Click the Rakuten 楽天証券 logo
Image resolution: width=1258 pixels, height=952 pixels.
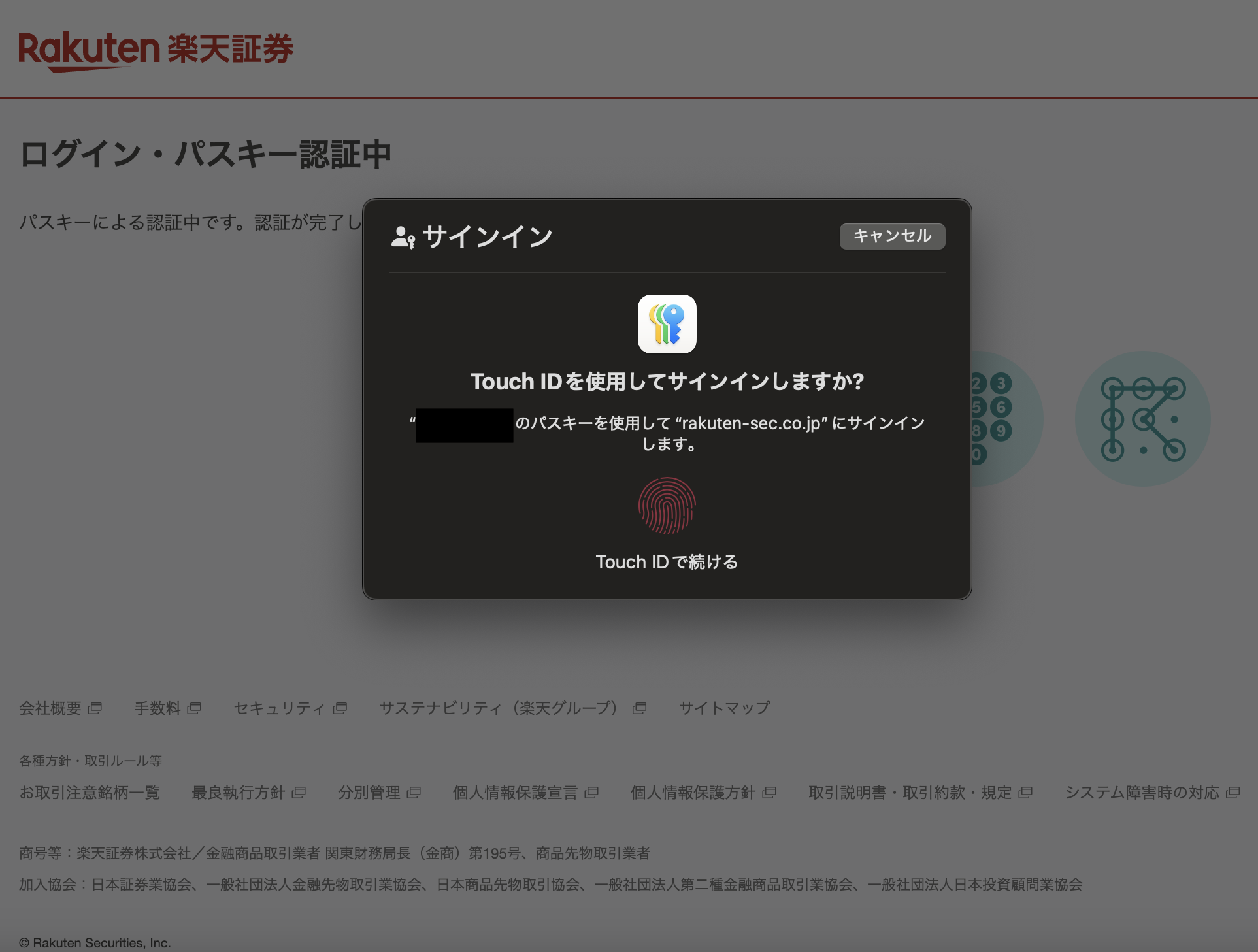[x=156, y=50]
